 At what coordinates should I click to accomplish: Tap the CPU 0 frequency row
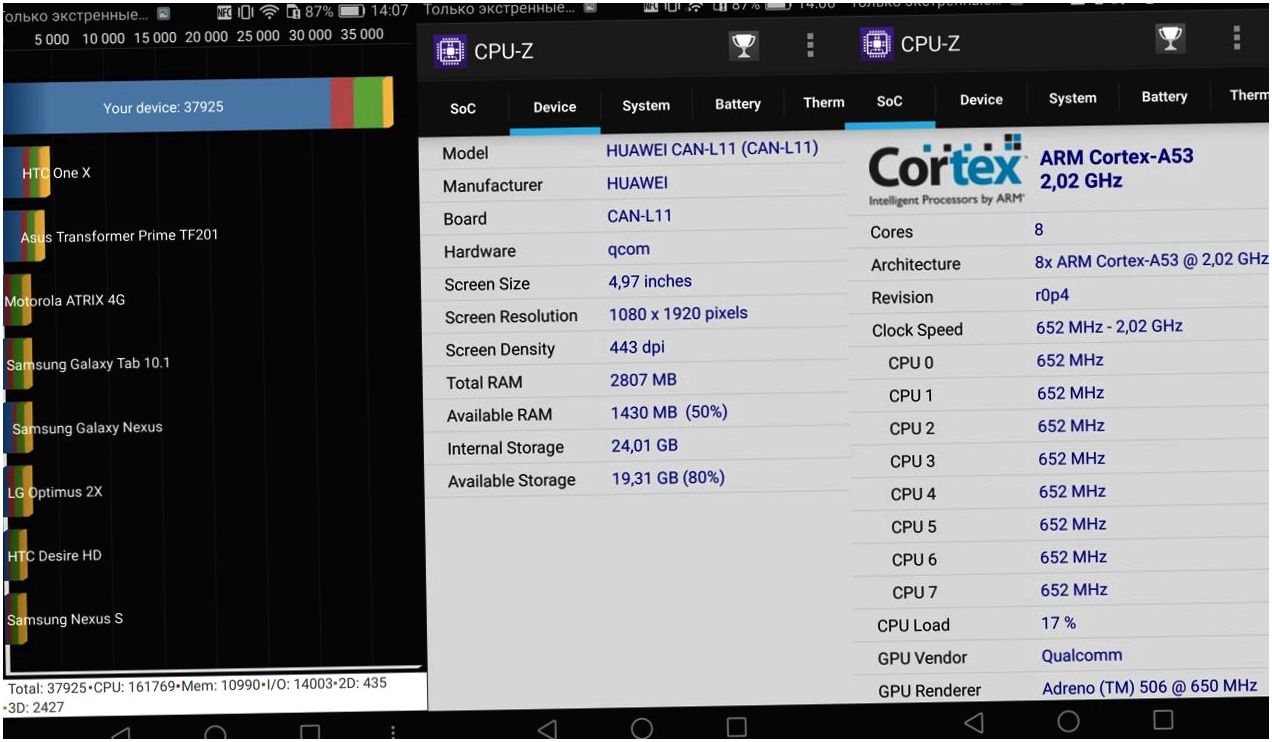coord(1060,361)
